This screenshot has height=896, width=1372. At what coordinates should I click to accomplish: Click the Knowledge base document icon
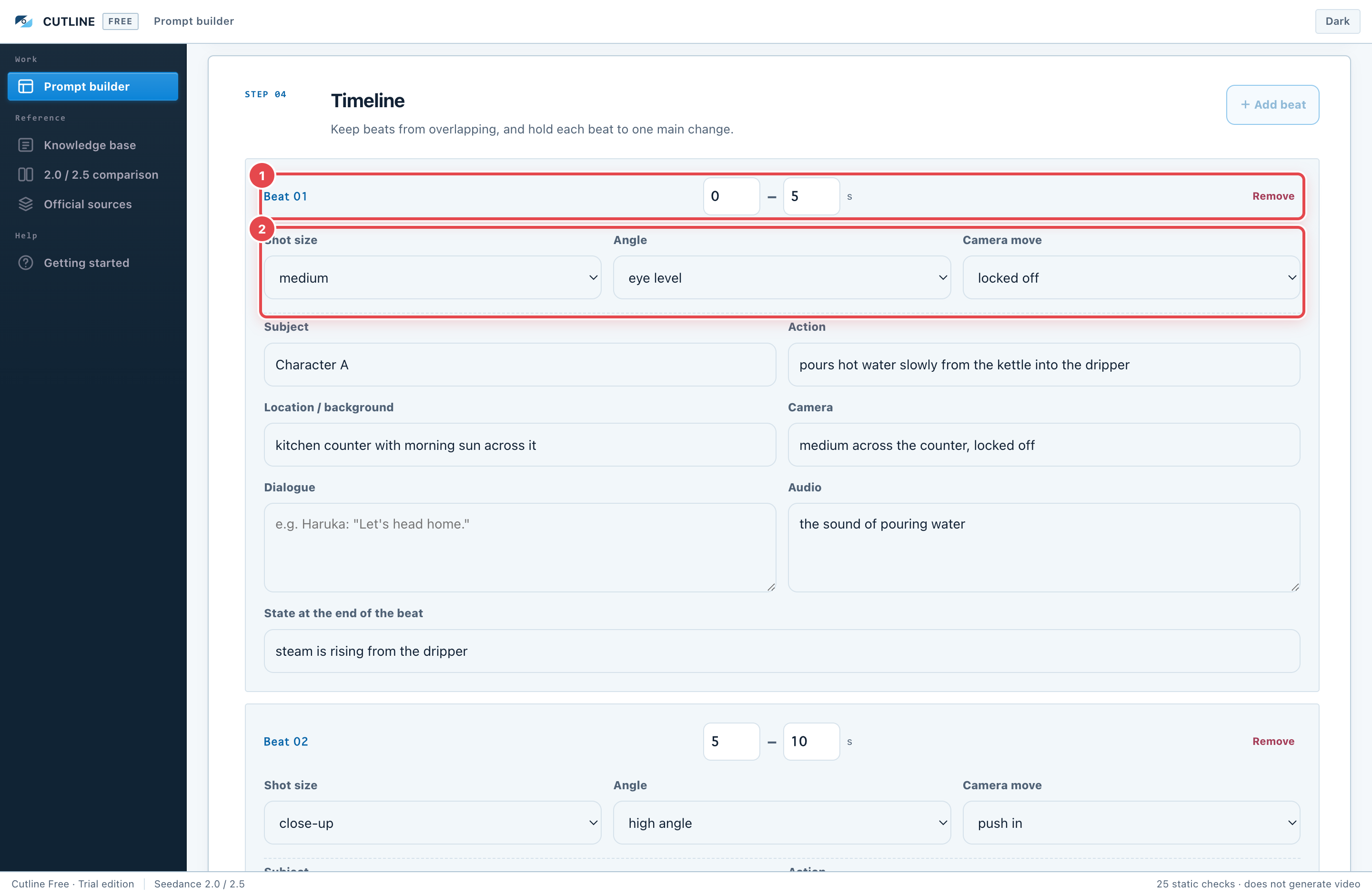coord(25,145)
